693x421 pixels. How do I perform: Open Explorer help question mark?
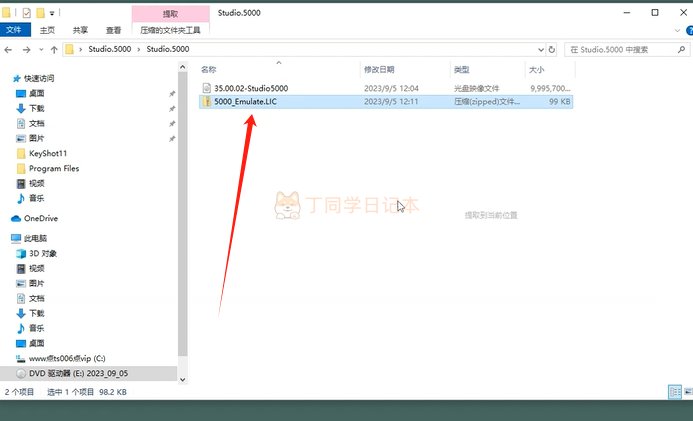(x=689, y=30)
